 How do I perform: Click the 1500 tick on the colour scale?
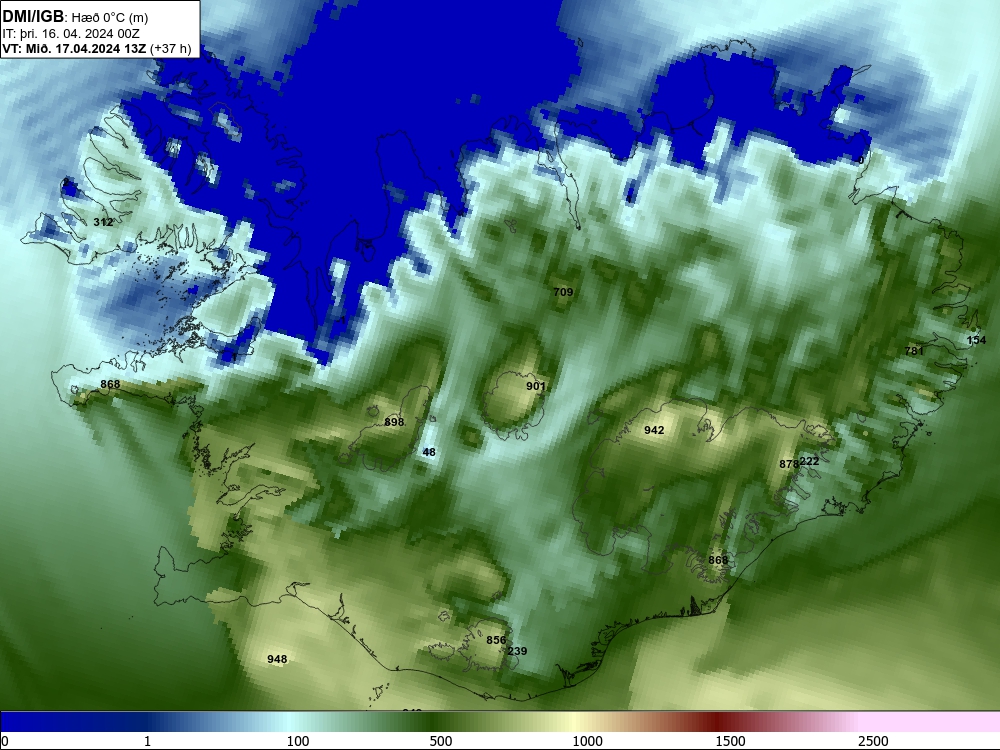[x=730, y=741]
